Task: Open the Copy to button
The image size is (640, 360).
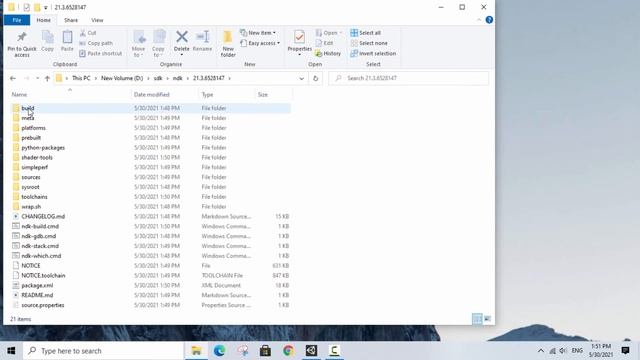Action: coord(158,44)
